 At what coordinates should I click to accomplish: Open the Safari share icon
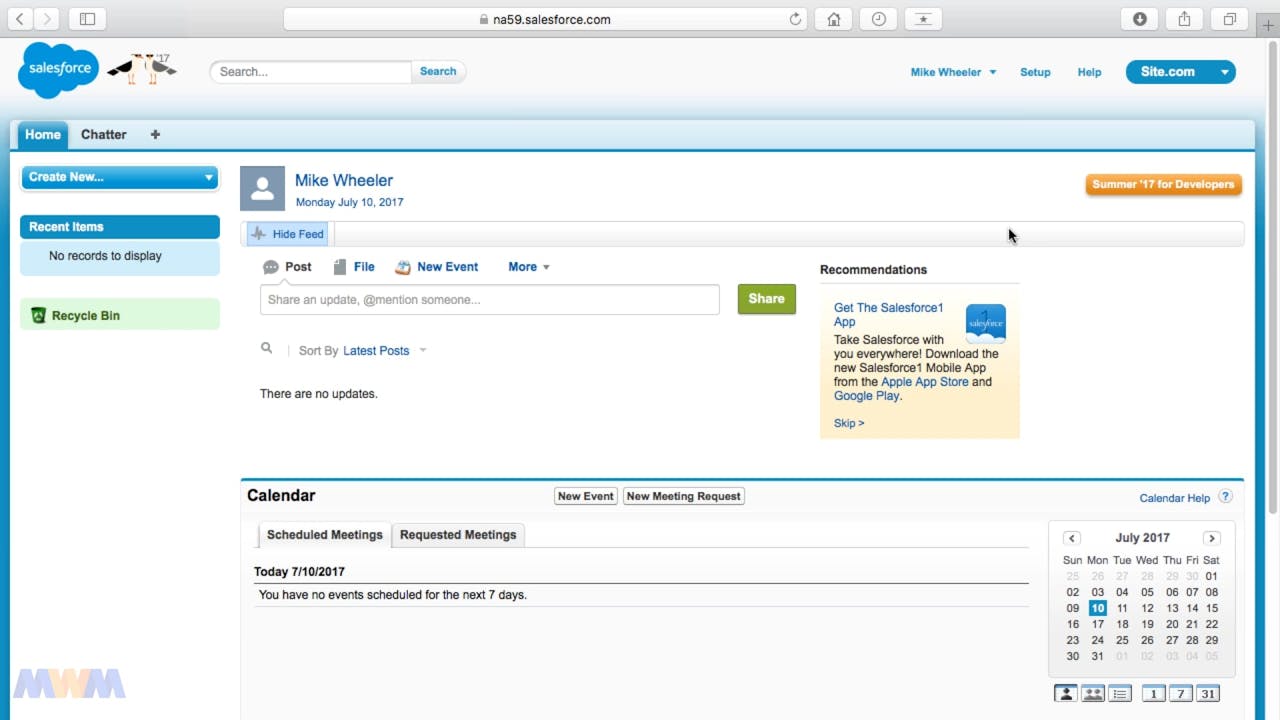1184,19
